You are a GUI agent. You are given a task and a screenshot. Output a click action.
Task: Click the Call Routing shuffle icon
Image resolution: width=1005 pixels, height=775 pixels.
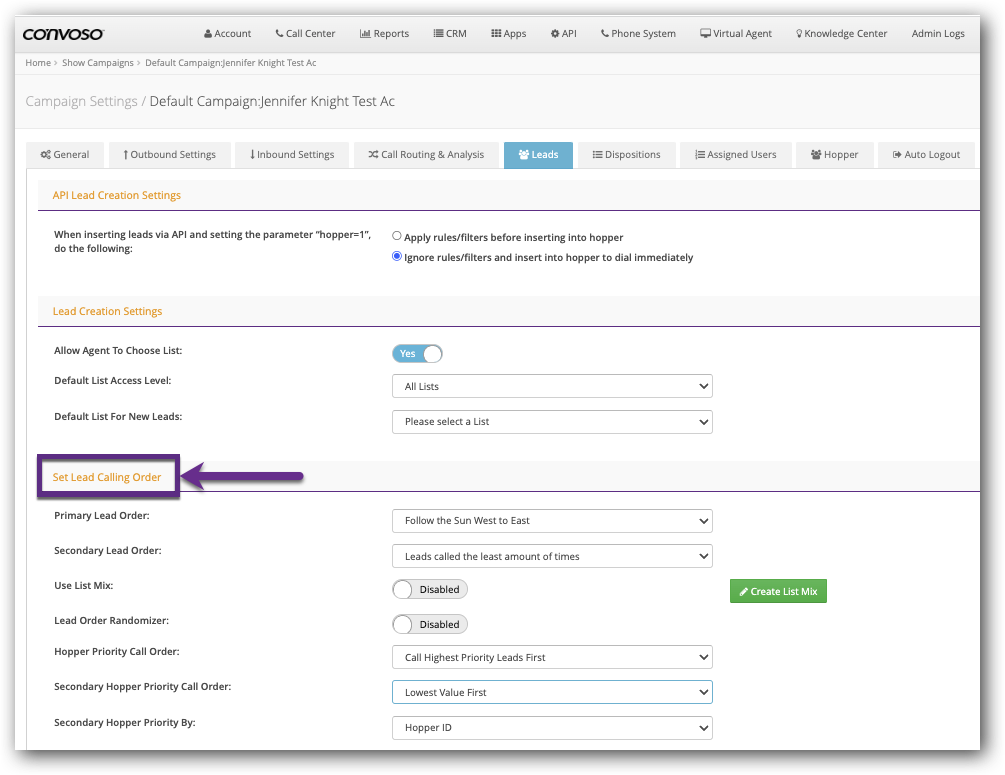373,154
